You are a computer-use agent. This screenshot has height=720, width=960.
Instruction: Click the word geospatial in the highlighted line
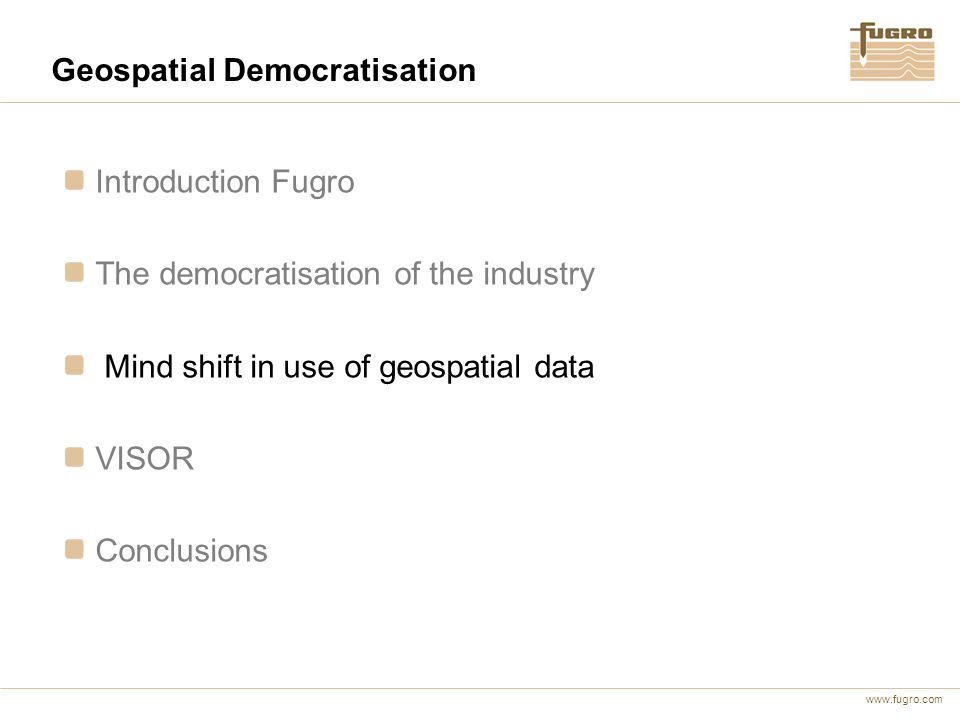tap(450, 369)
